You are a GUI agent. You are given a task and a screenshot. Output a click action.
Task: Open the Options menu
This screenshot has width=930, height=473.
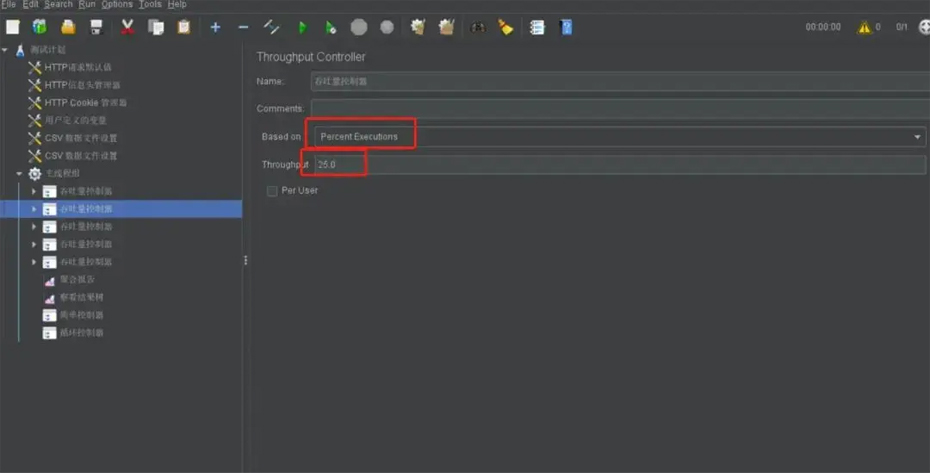click(x=116, y=5)
